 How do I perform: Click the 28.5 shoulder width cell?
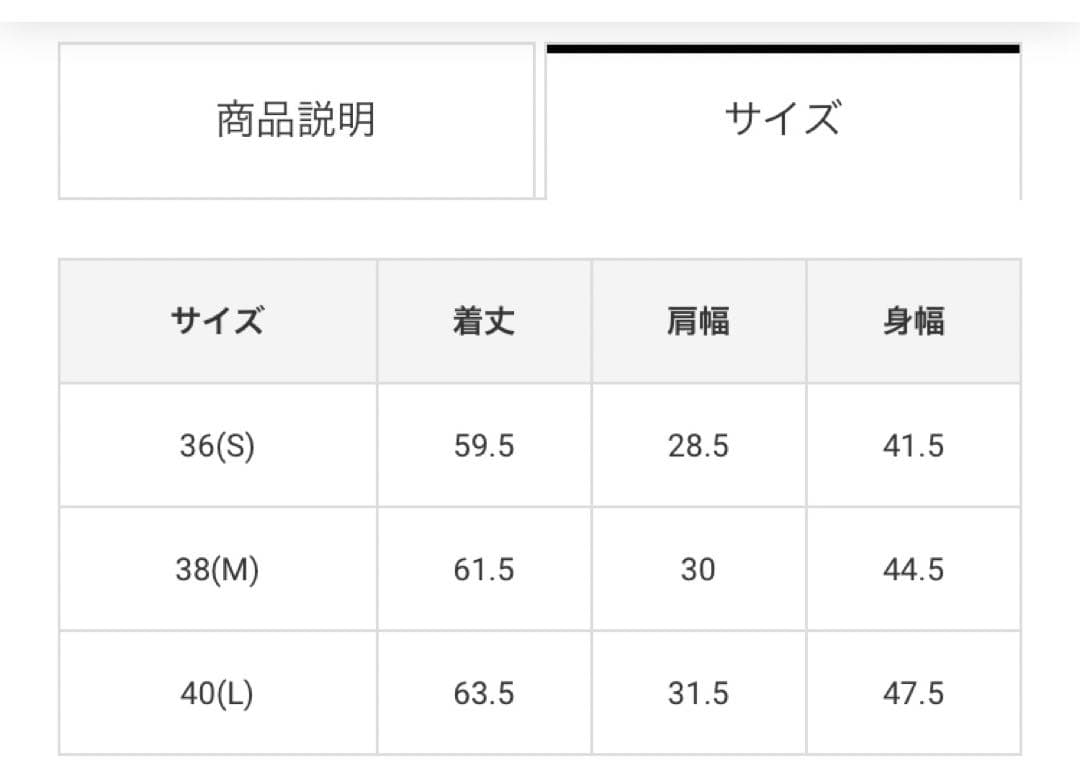698,445
